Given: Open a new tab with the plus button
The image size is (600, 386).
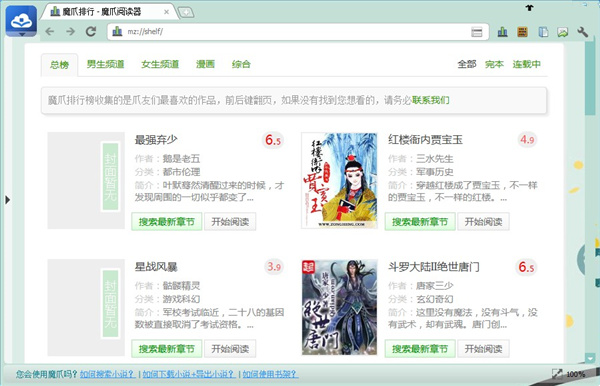Looking at the screenshot, I should click(x=186, y=13).
